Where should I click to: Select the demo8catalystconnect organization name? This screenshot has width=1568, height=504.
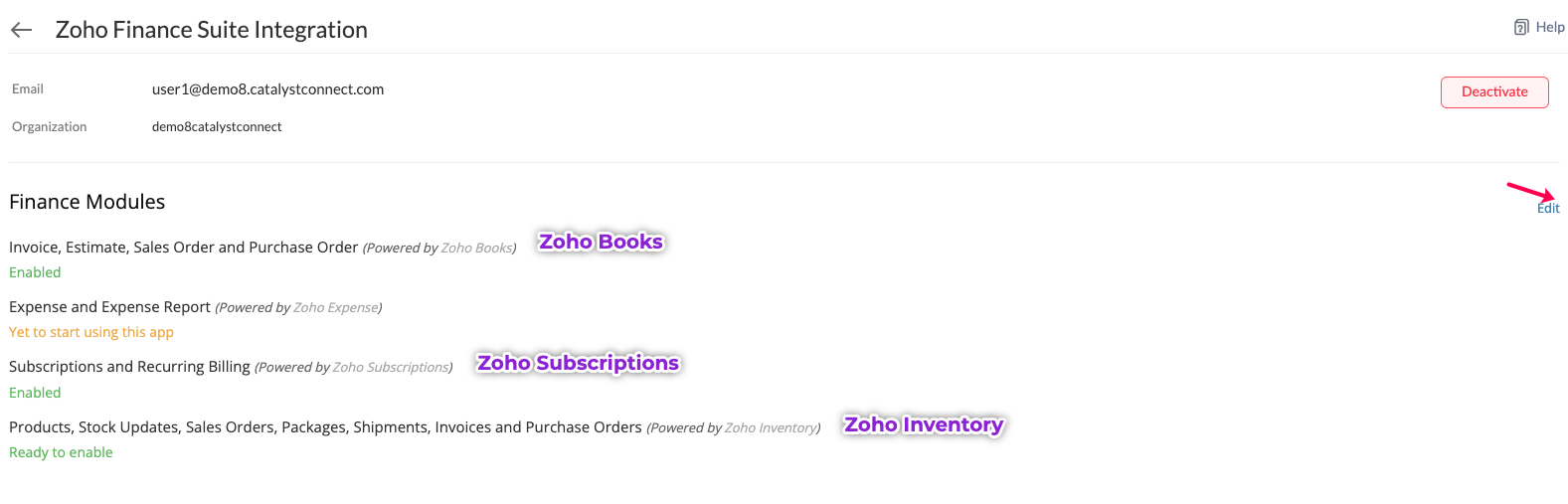[x=217, y=126]
